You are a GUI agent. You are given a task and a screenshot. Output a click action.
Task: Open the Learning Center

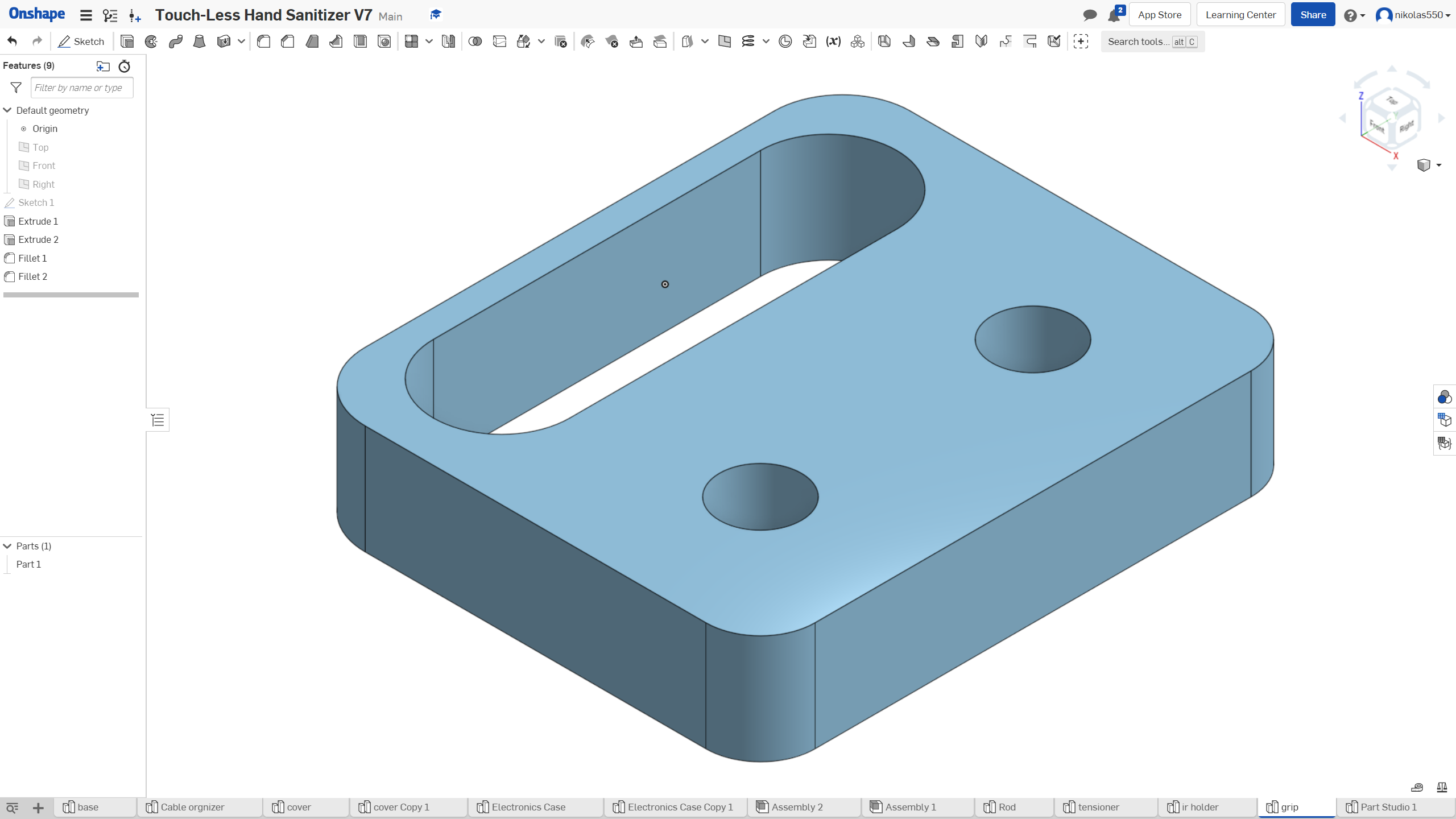[x=1240, y=15]
